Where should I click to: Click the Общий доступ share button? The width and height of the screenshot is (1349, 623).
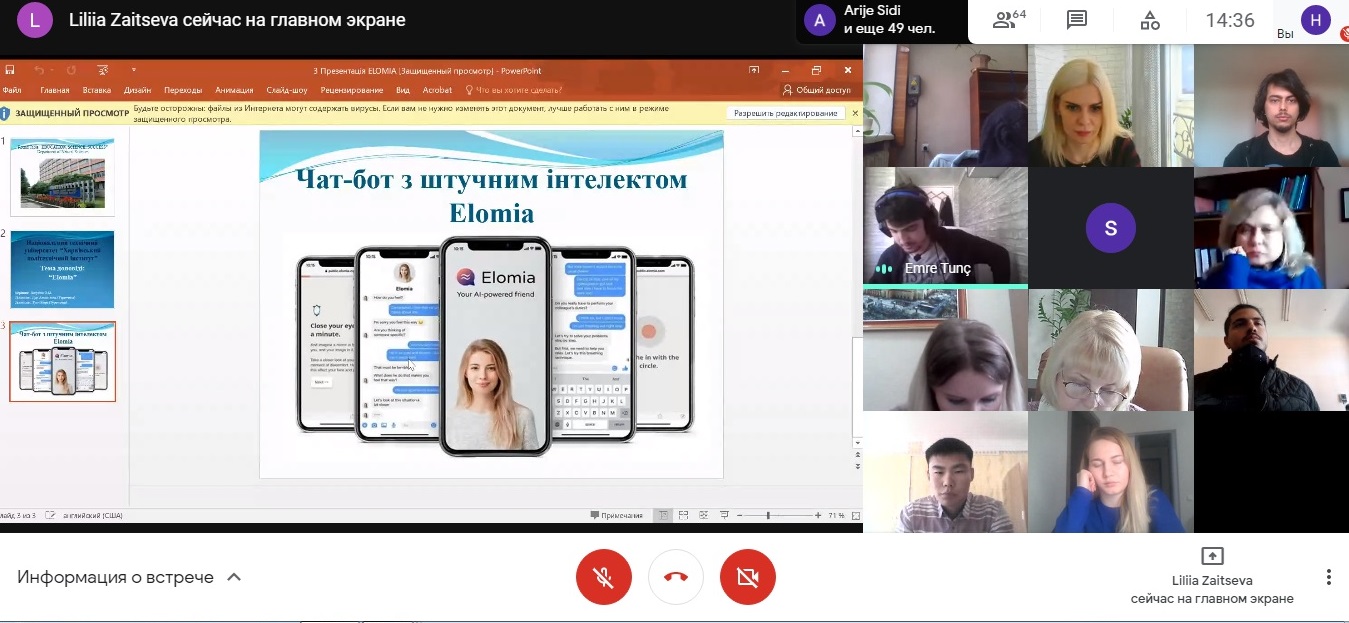[x=817, y=90]
